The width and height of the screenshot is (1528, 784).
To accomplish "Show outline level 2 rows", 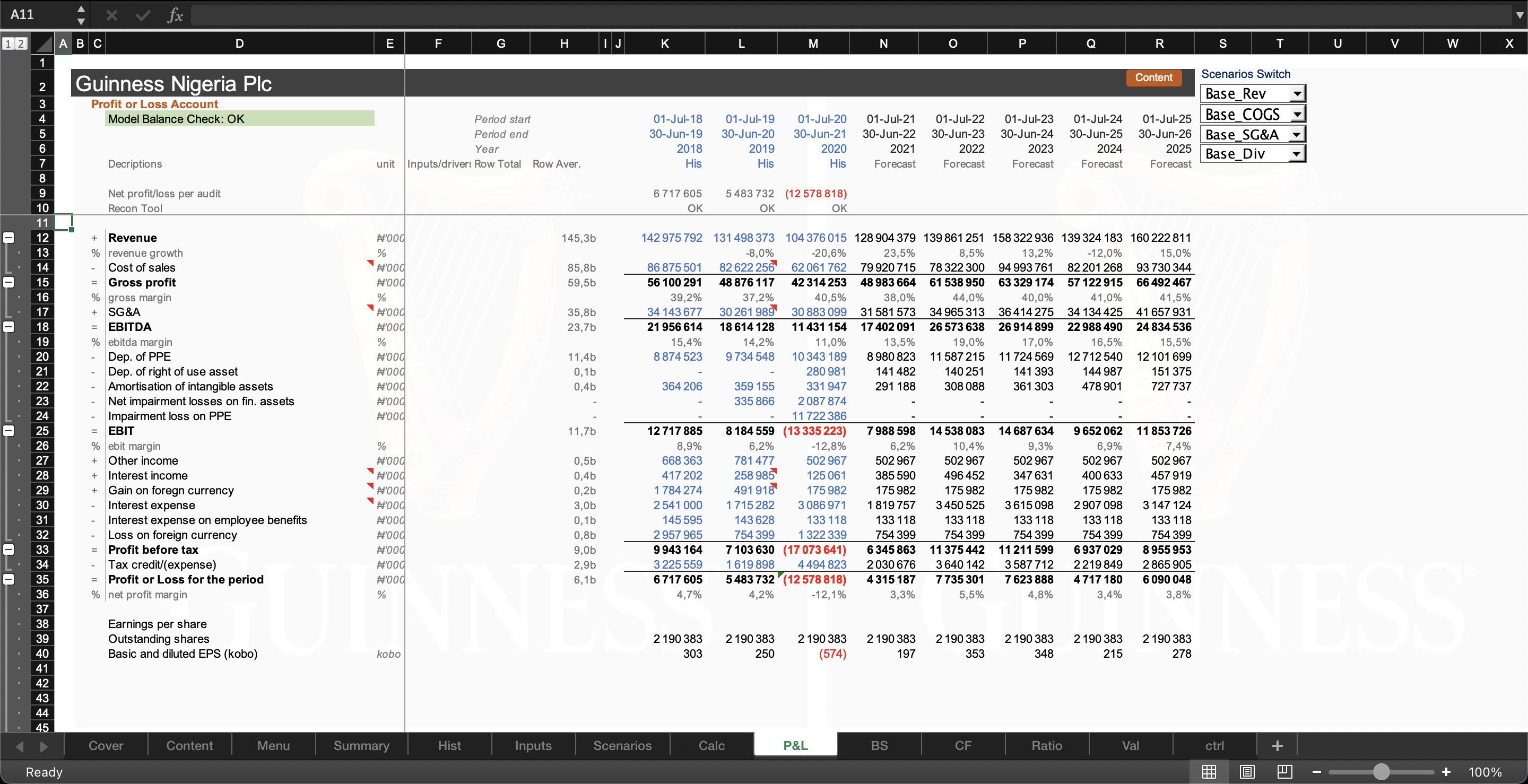I will [21, 43].
